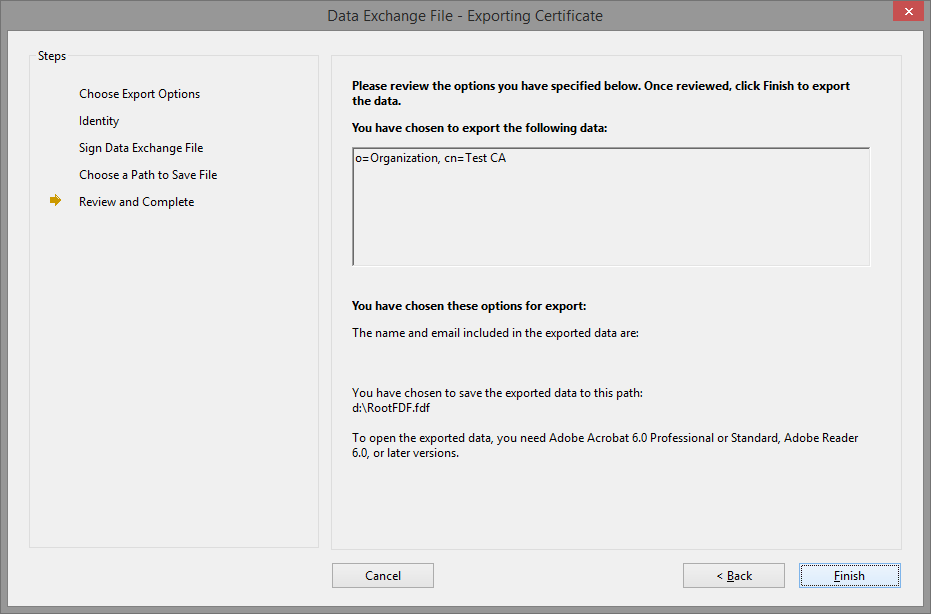
Task: Click the Finish button to export
Action: tap(850, 575)
